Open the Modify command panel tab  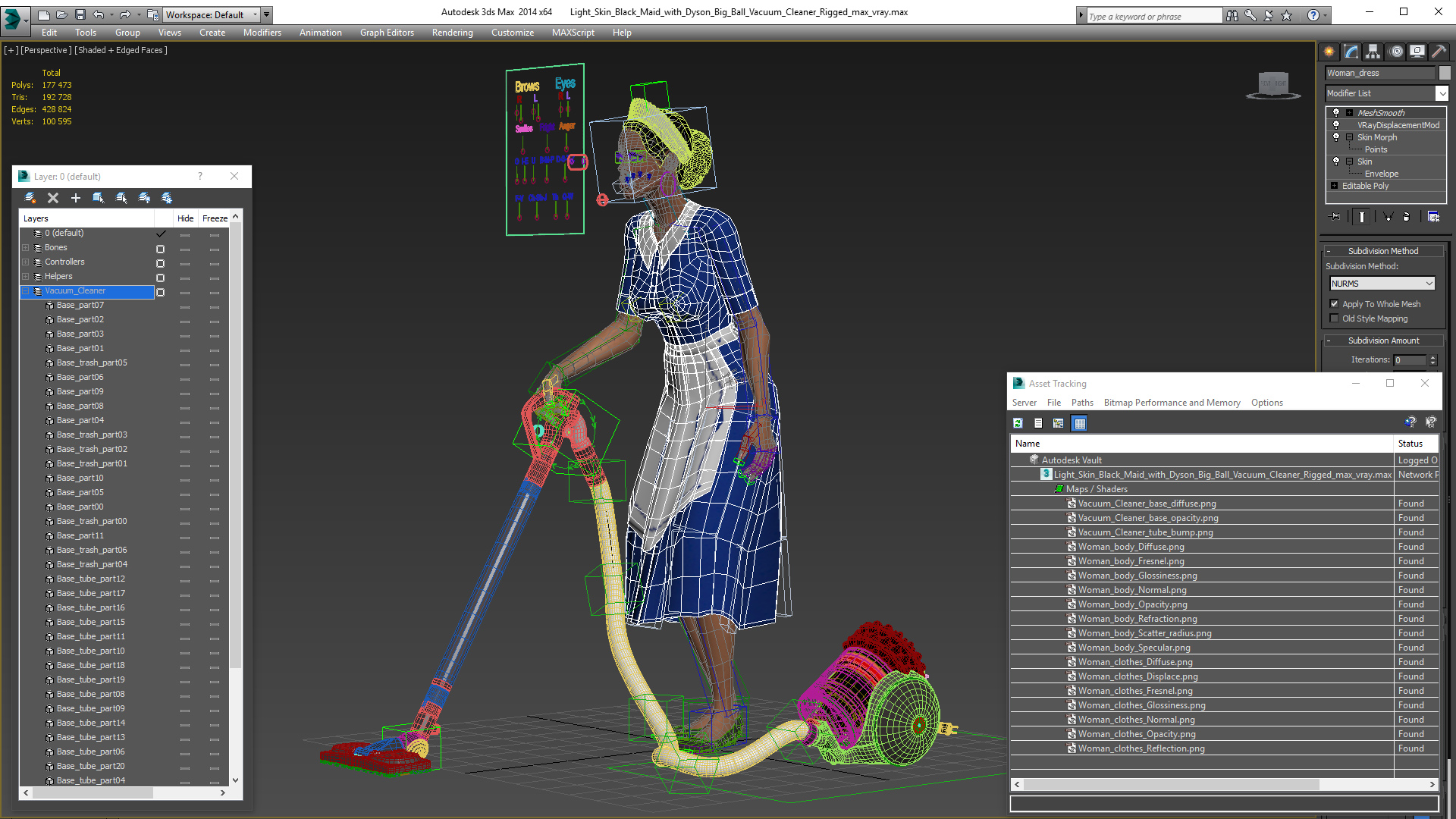click(1351, 52)
